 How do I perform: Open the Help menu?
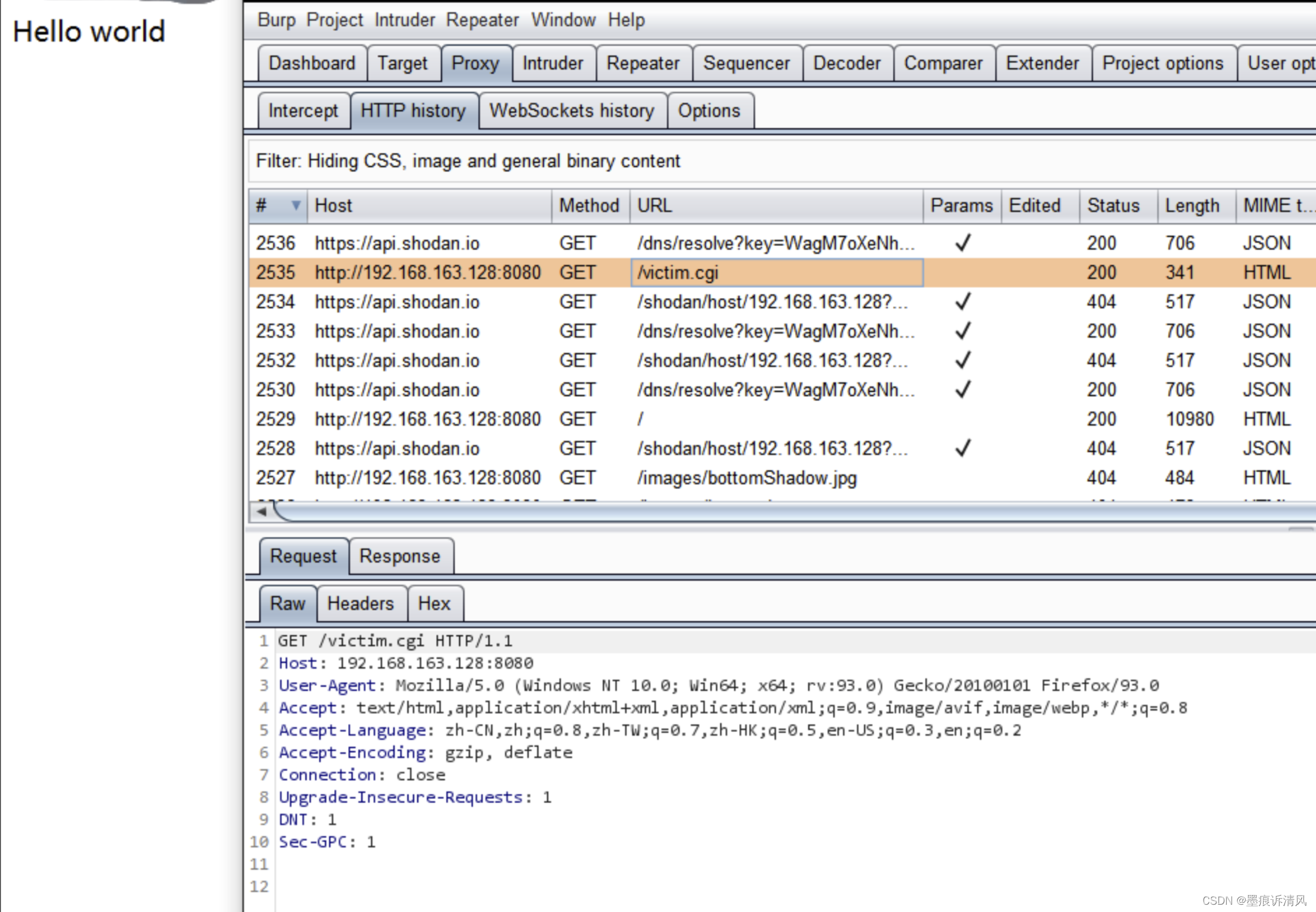point(626,20)
